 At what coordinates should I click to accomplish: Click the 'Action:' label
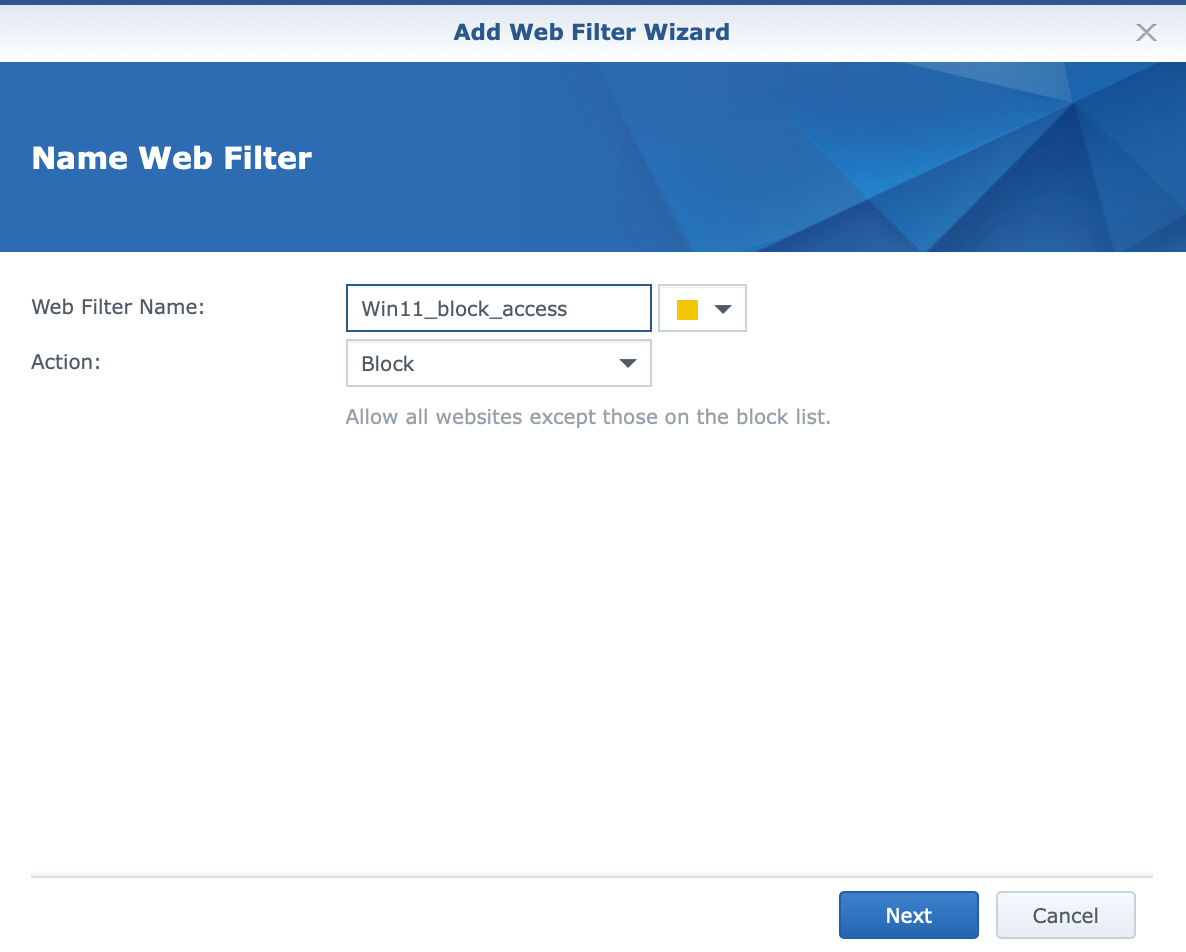tap(66, 362)
